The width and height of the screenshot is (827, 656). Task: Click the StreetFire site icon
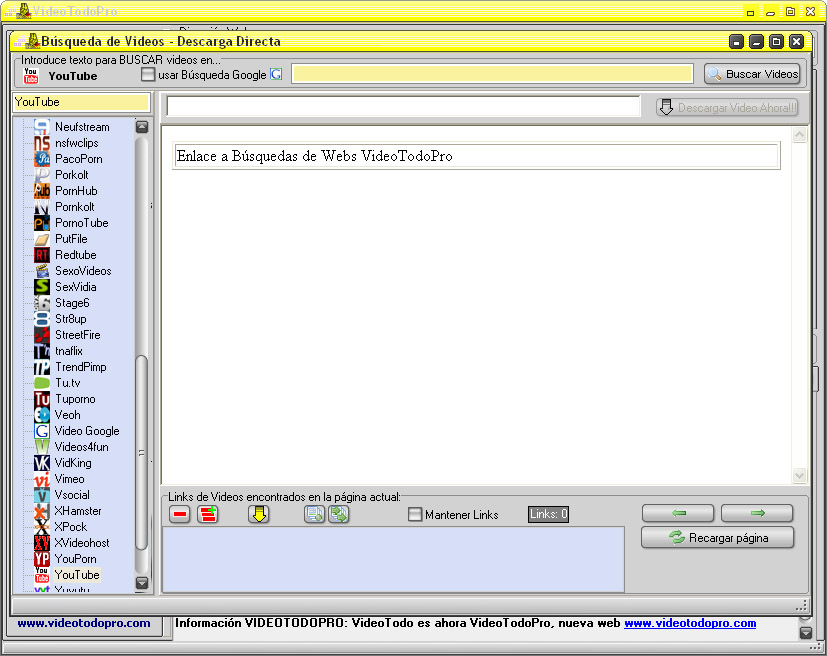click(x=42, y=335)
